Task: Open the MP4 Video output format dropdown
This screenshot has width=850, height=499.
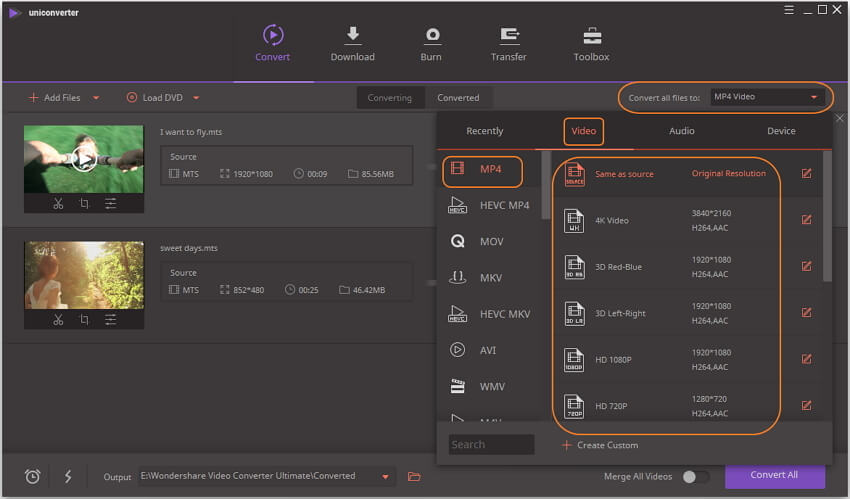Action: (x=767, y=97)
